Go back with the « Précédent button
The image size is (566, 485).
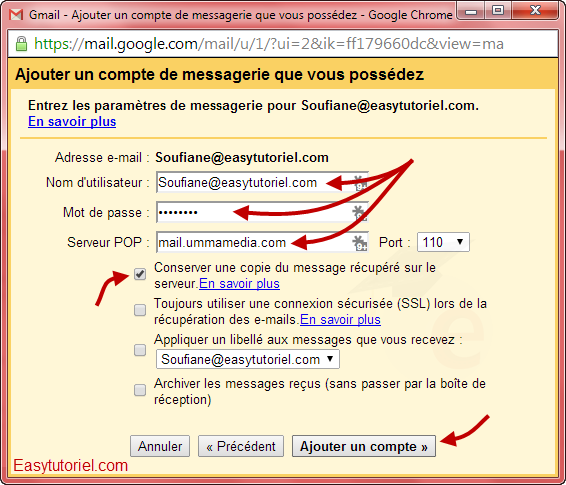point(241,446)
